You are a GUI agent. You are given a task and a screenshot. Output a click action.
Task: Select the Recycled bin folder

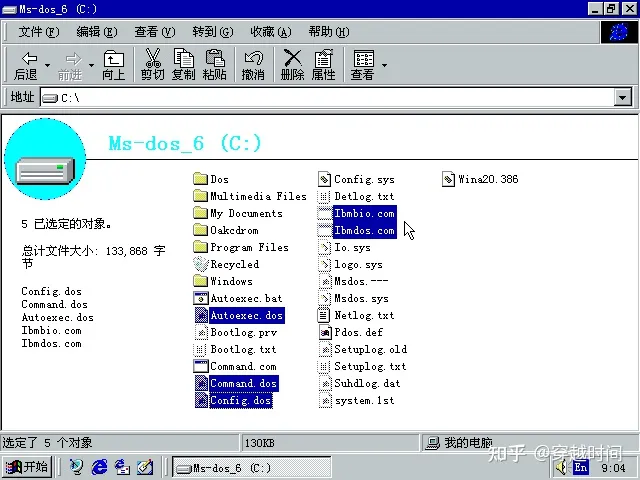226,264
